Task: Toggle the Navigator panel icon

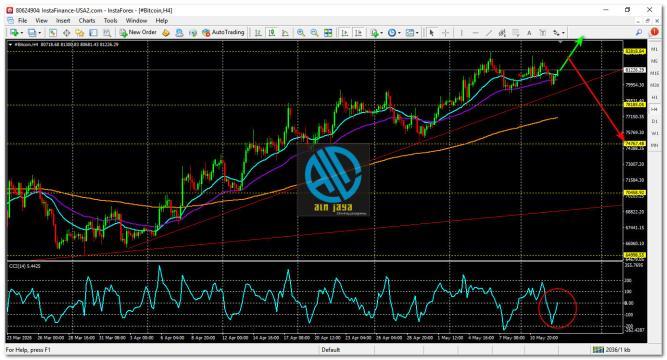Action: pos(80,32)
